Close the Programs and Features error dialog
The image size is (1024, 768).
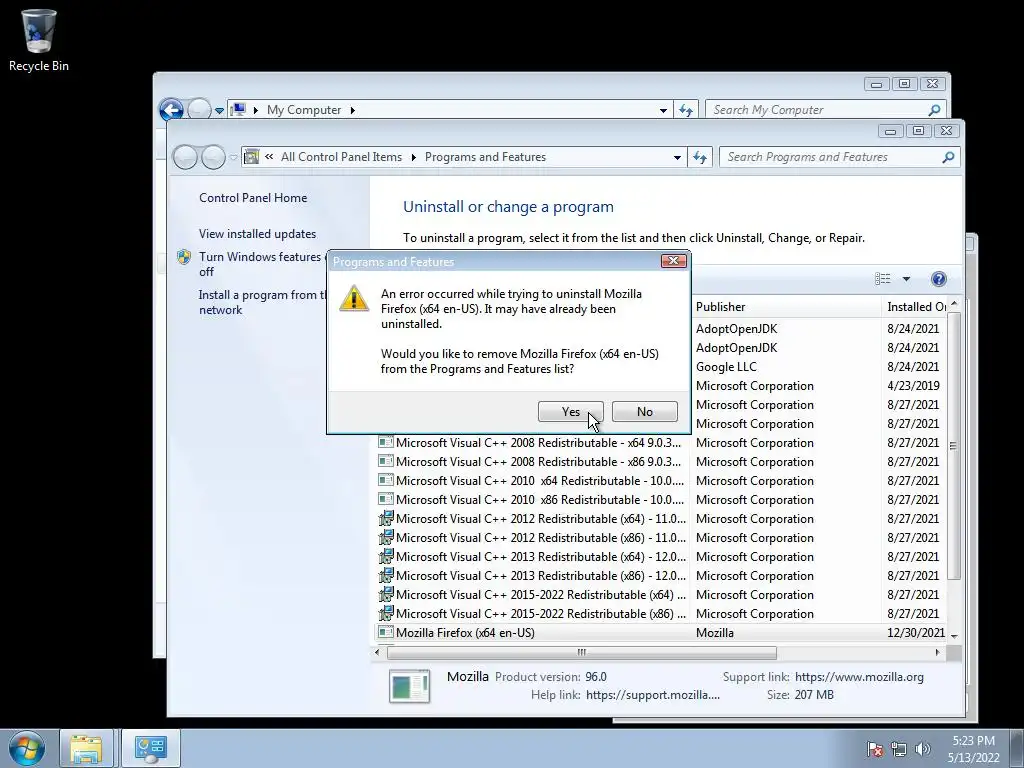click(673, 261)
